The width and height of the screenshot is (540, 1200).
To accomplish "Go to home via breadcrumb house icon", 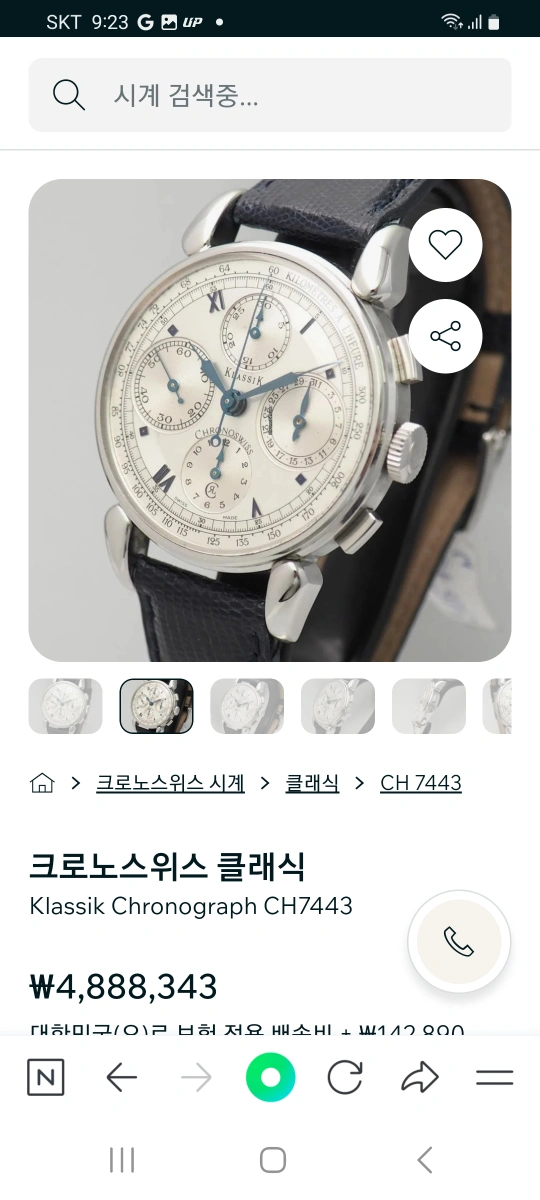I will 42,783.
